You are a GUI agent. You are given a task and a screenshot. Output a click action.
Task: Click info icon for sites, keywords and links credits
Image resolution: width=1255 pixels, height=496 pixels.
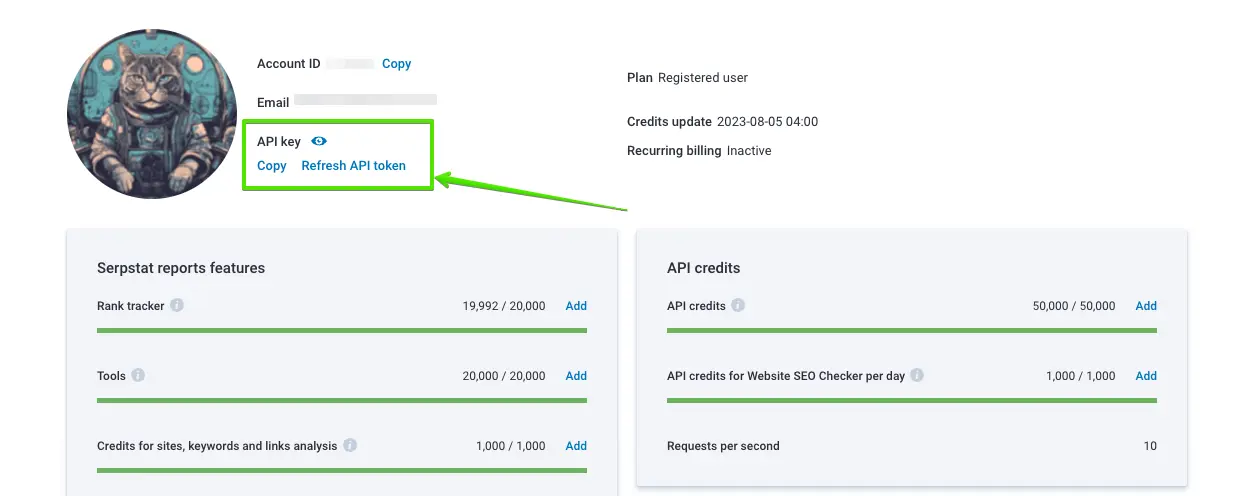click(350, 445)
